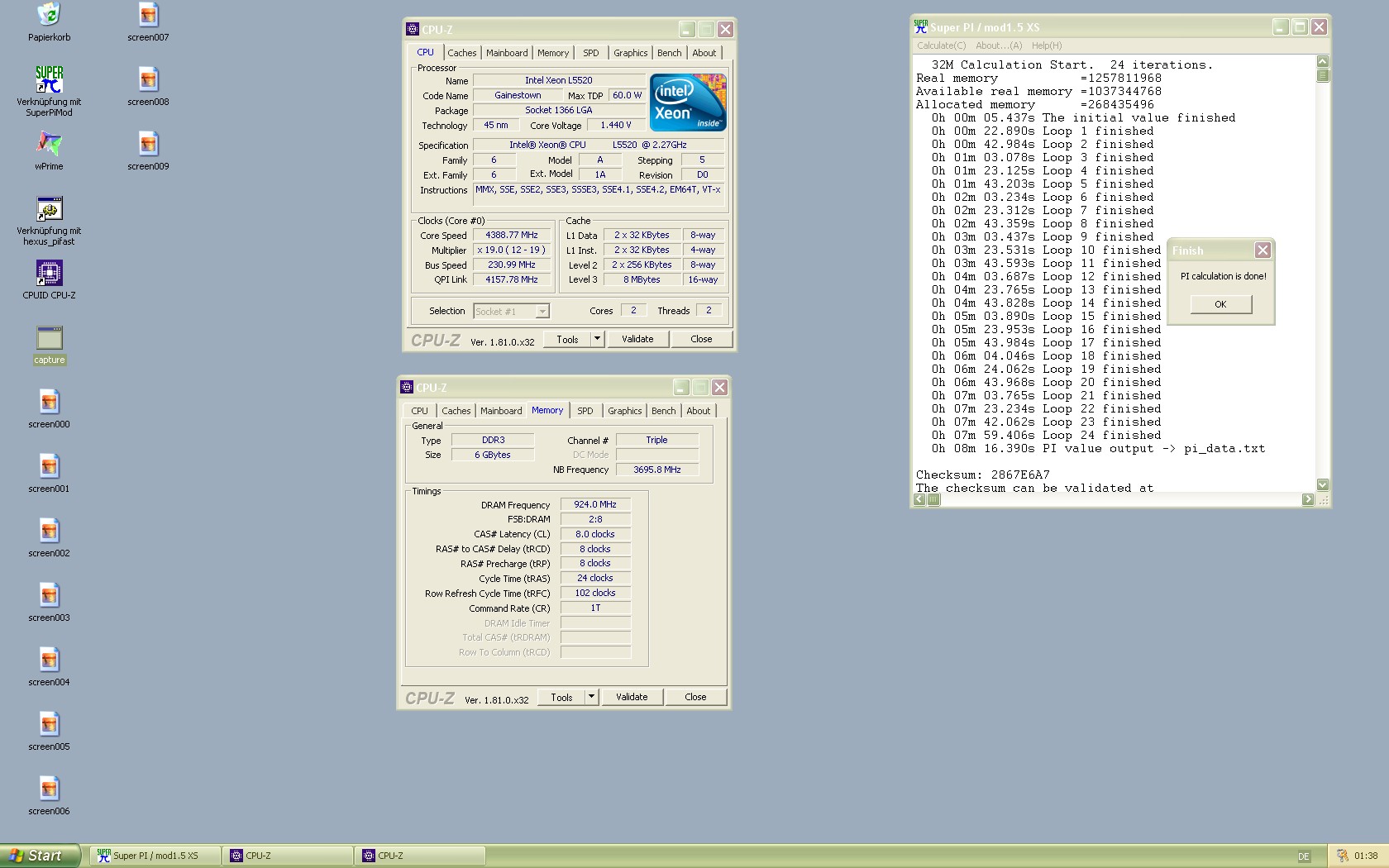
Task: Open About tab in upper CPU-Z
Action: (704, 53)
